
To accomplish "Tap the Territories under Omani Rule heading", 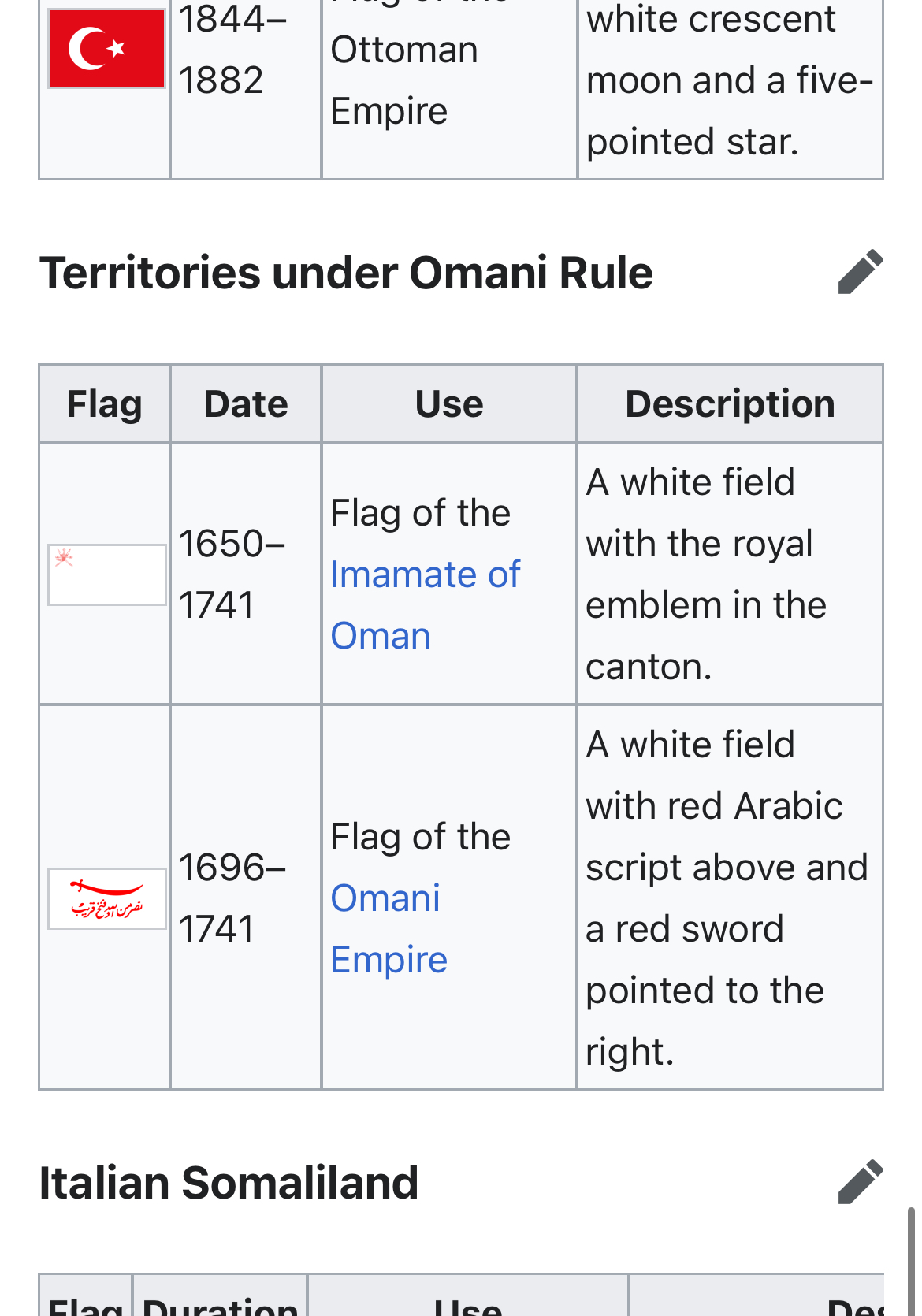I will (x=346, y=273).
